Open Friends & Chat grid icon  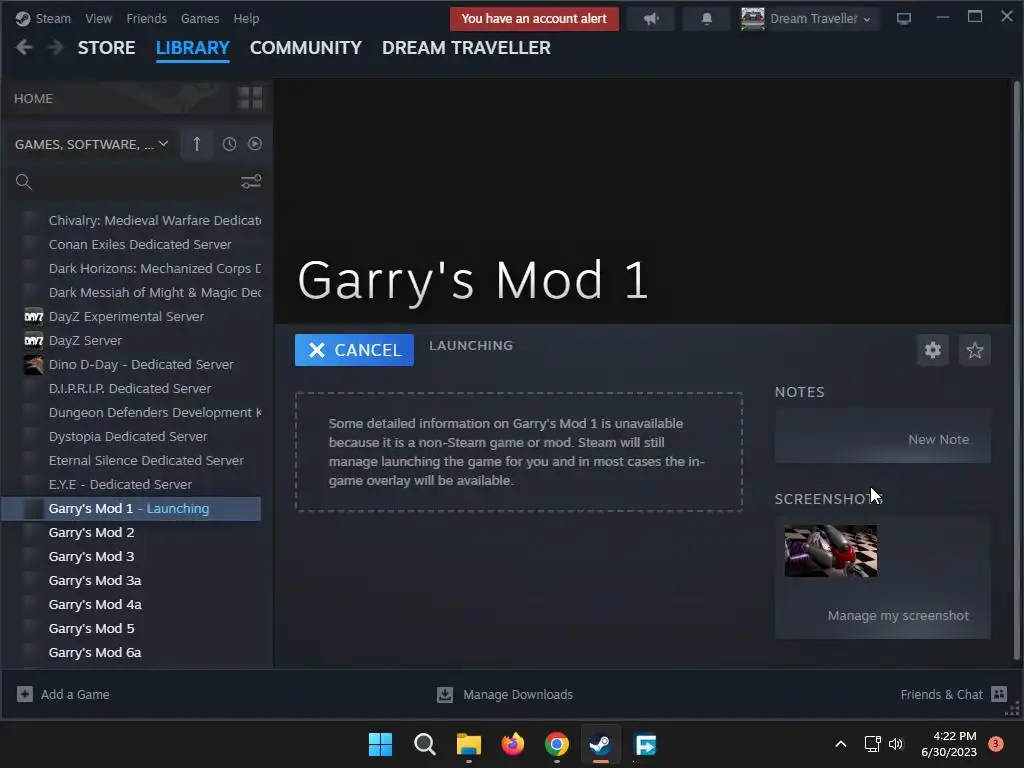(x=999, y=694)
